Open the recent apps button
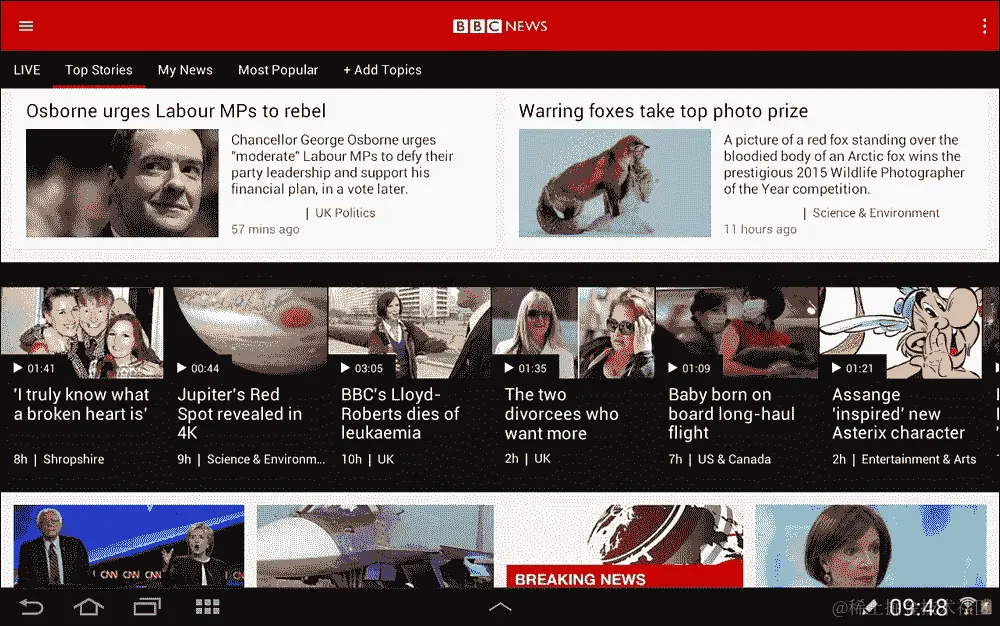1000x626 pixels. pos(147,607)
